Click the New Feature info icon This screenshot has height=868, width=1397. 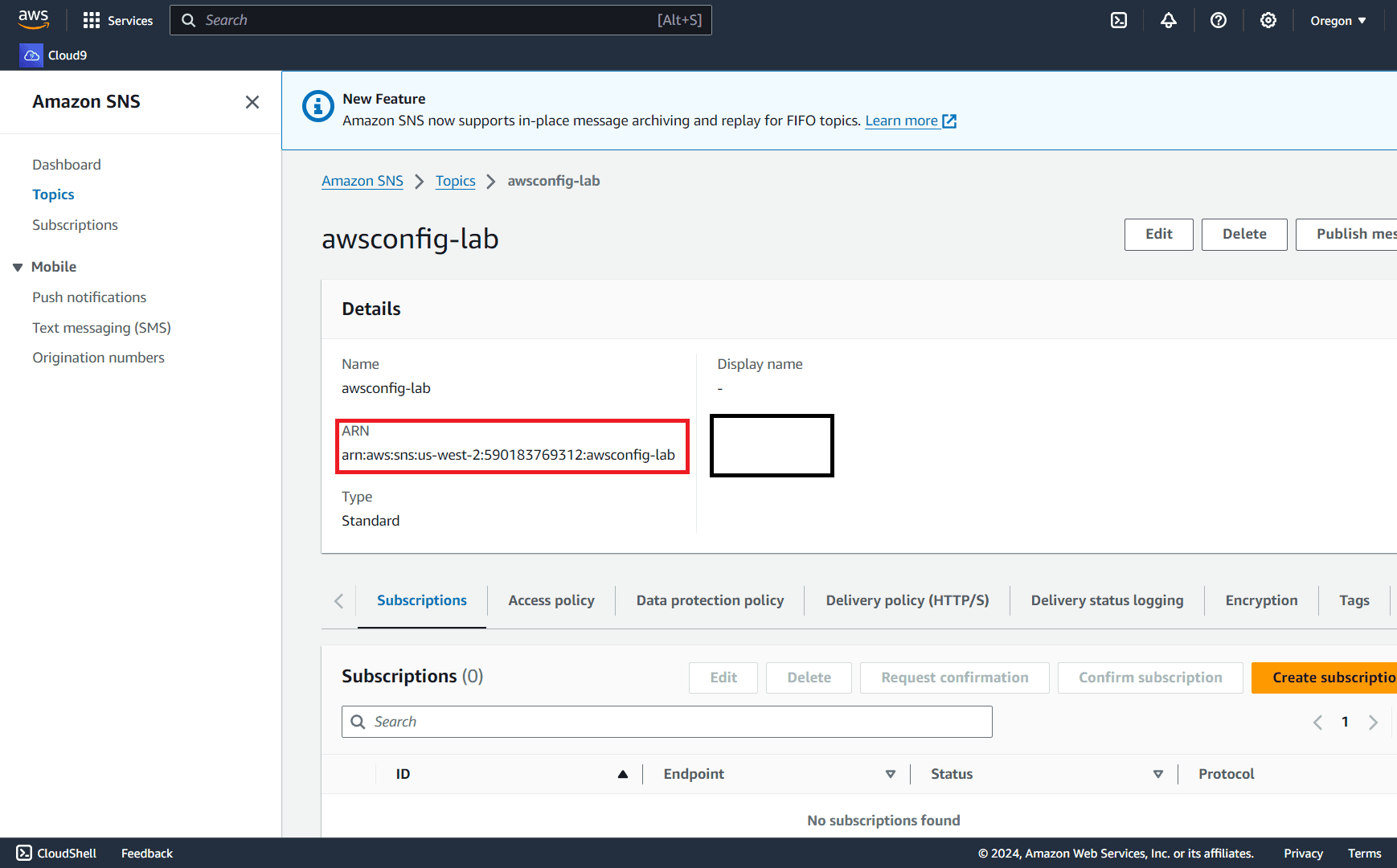click(x=318, y=106)
